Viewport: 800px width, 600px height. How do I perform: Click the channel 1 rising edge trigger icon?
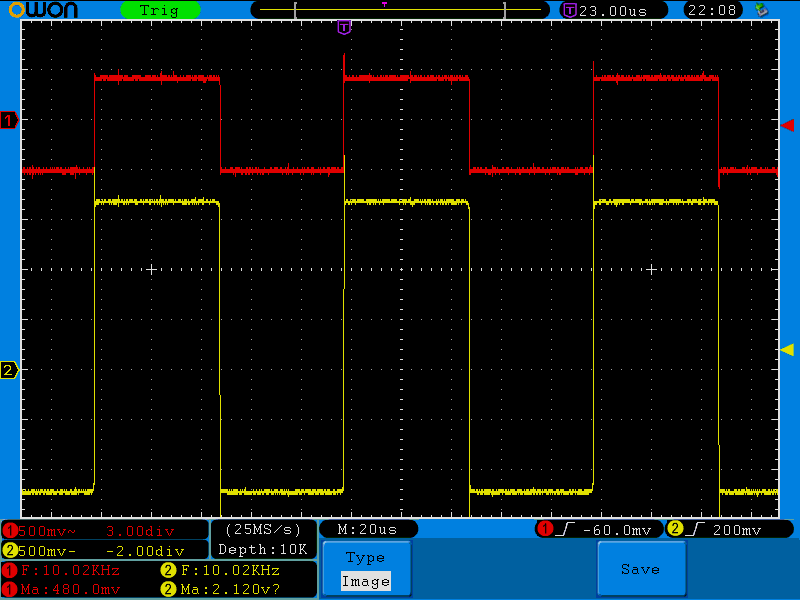(565, 530)
